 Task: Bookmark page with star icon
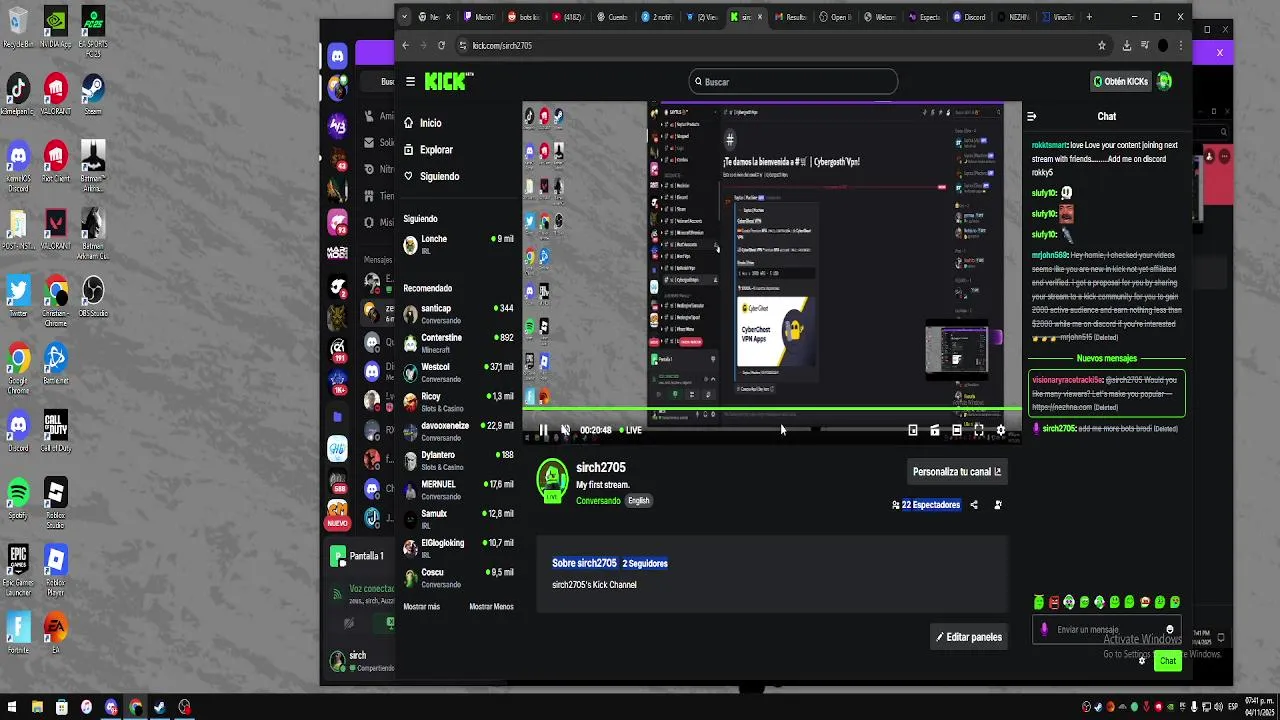[1102, 46]
